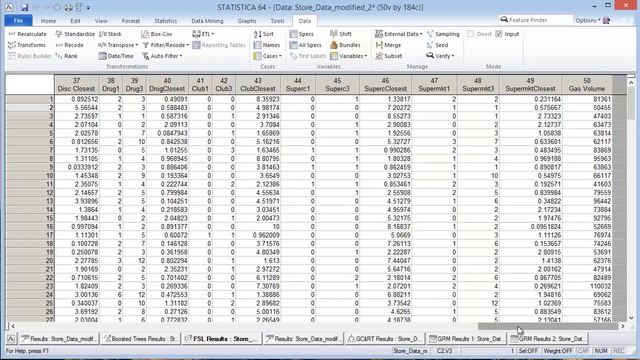Switch to the FSL Results window tab

tap(222, 338)
